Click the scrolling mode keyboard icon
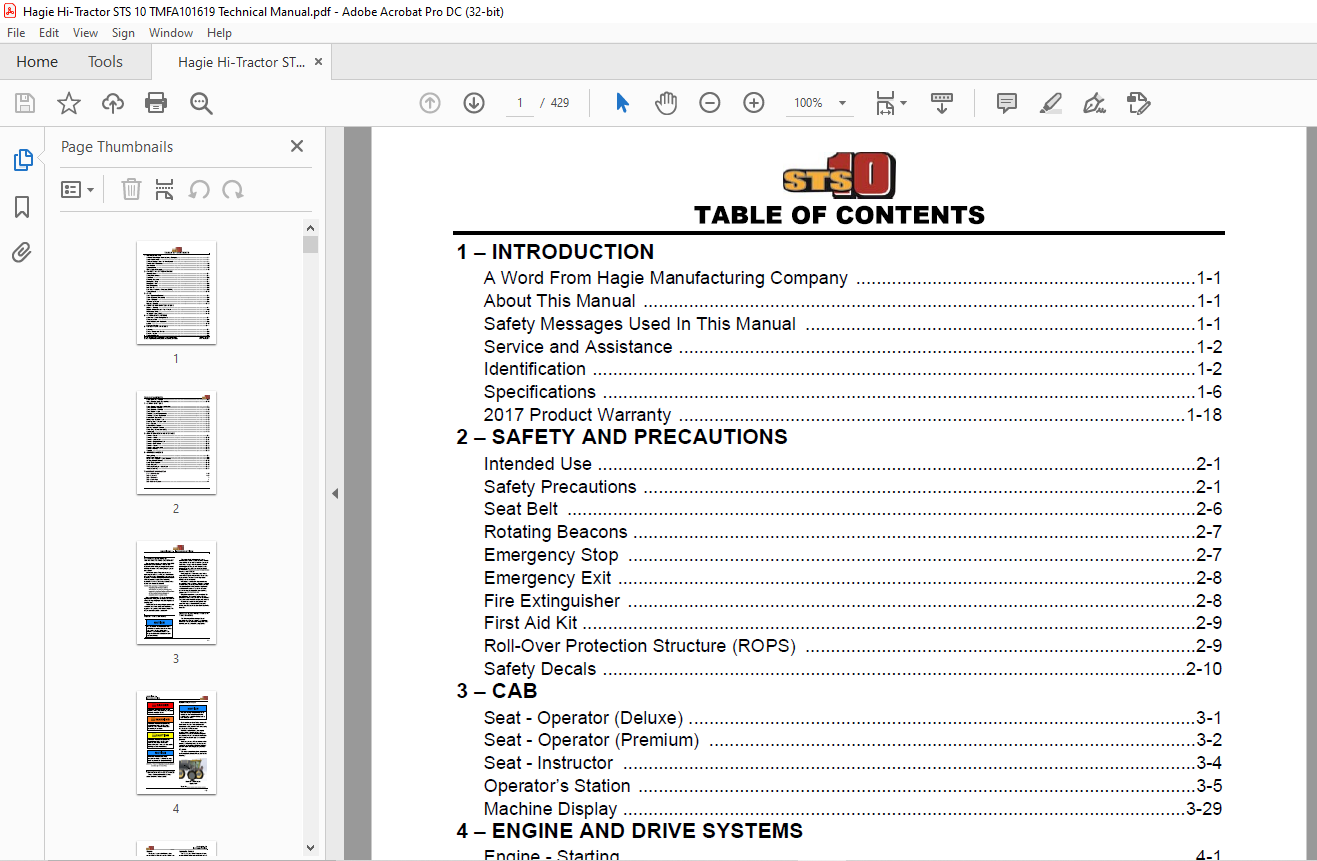This screenshot has height=861, width=1317. tap(941, 103)
